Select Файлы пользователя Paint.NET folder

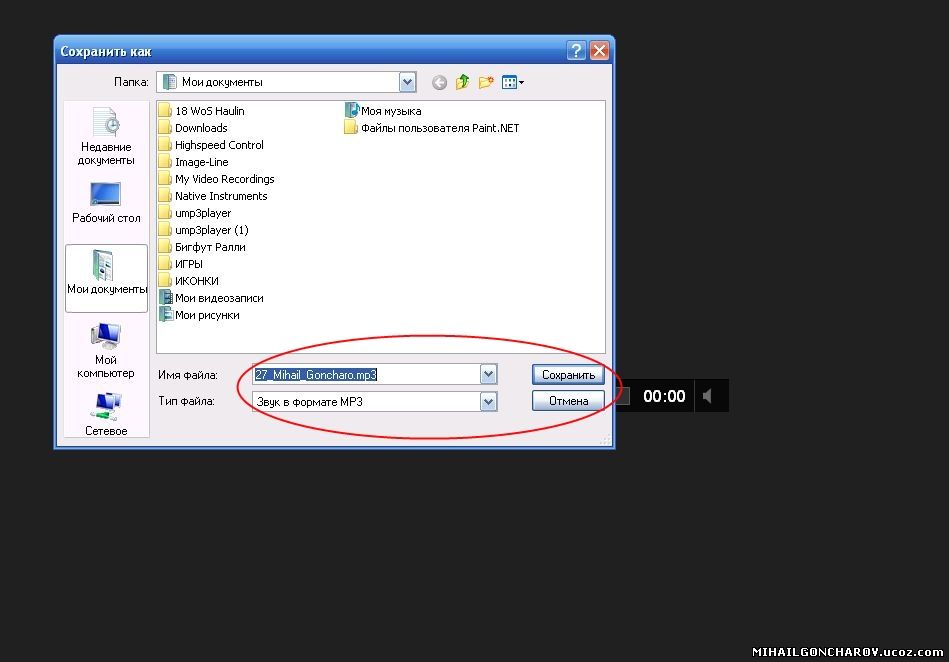432,128
